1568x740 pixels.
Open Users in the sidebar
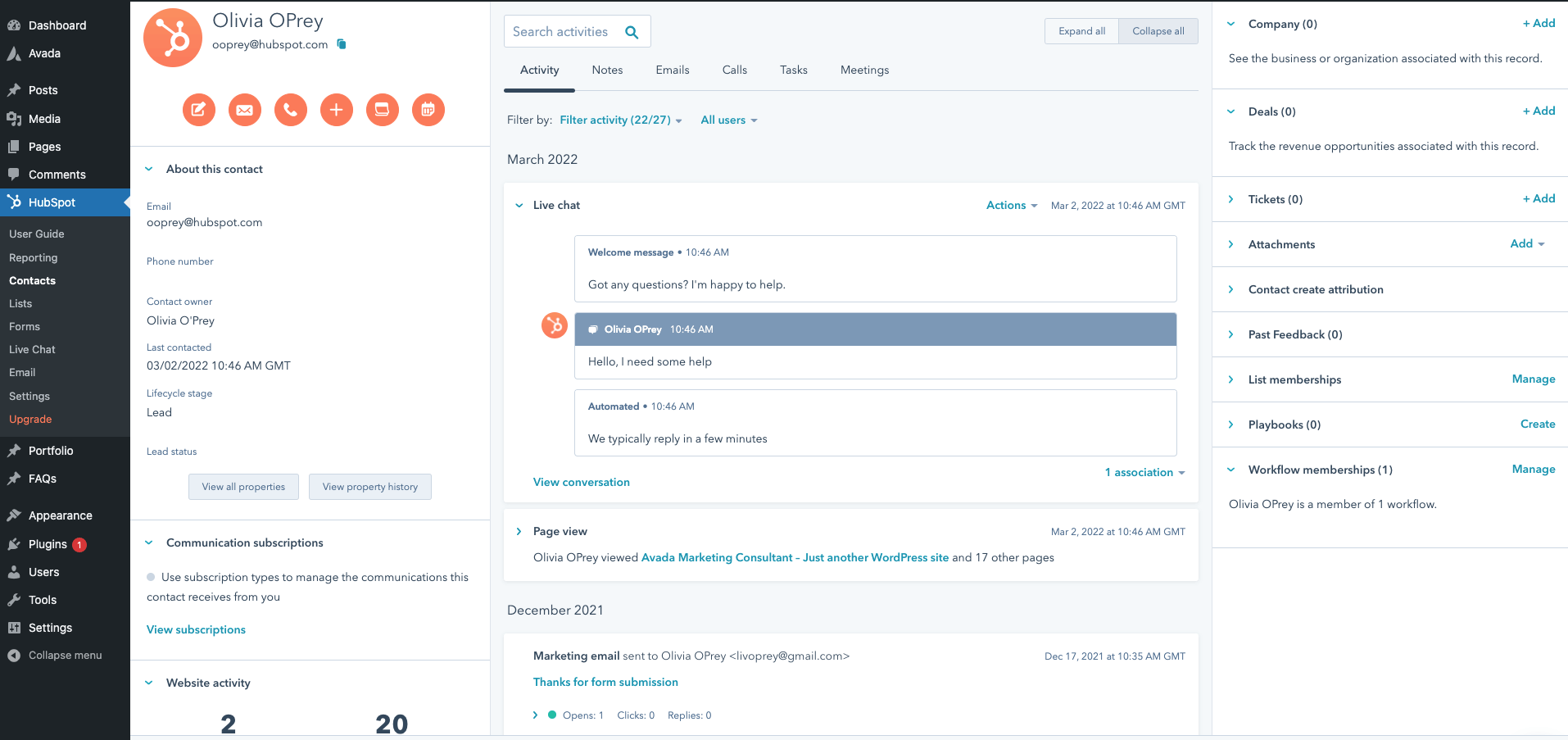coord(65,572)
